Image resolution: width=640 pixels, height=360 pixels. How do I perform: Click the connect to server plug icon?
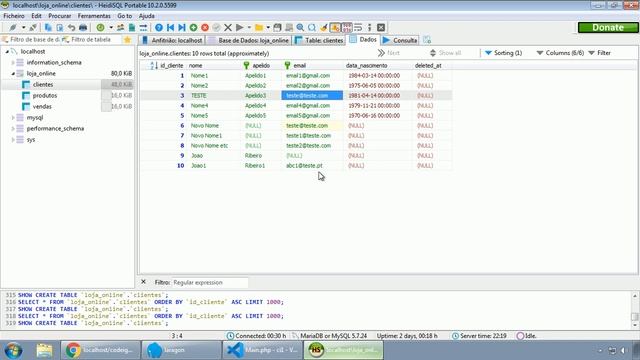13,27
